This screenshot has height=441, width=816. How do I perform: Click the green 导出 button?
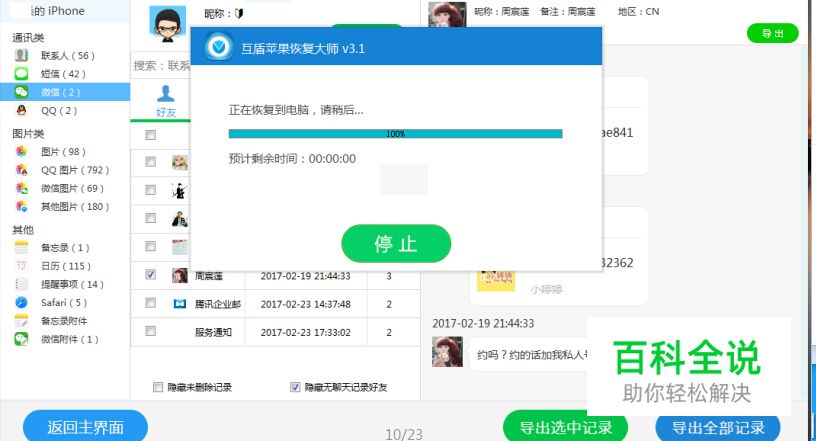click(772, 33)
